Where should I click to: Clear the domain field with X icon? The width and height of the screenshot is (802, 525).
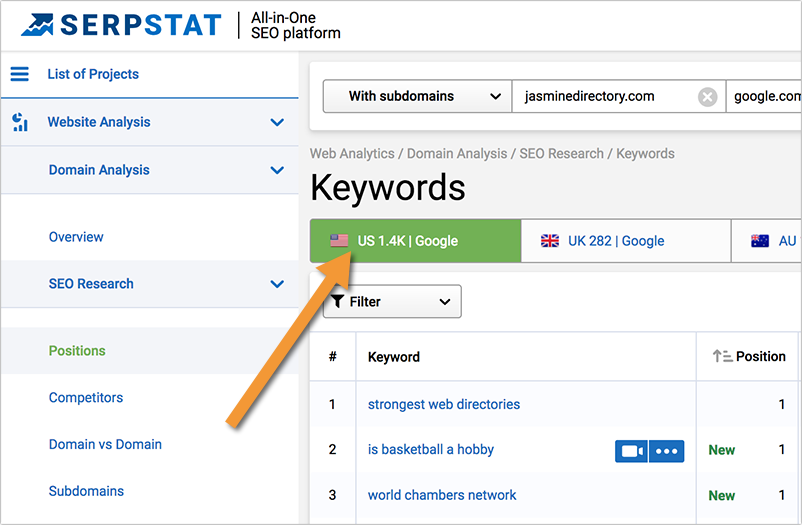click(707, 97)
